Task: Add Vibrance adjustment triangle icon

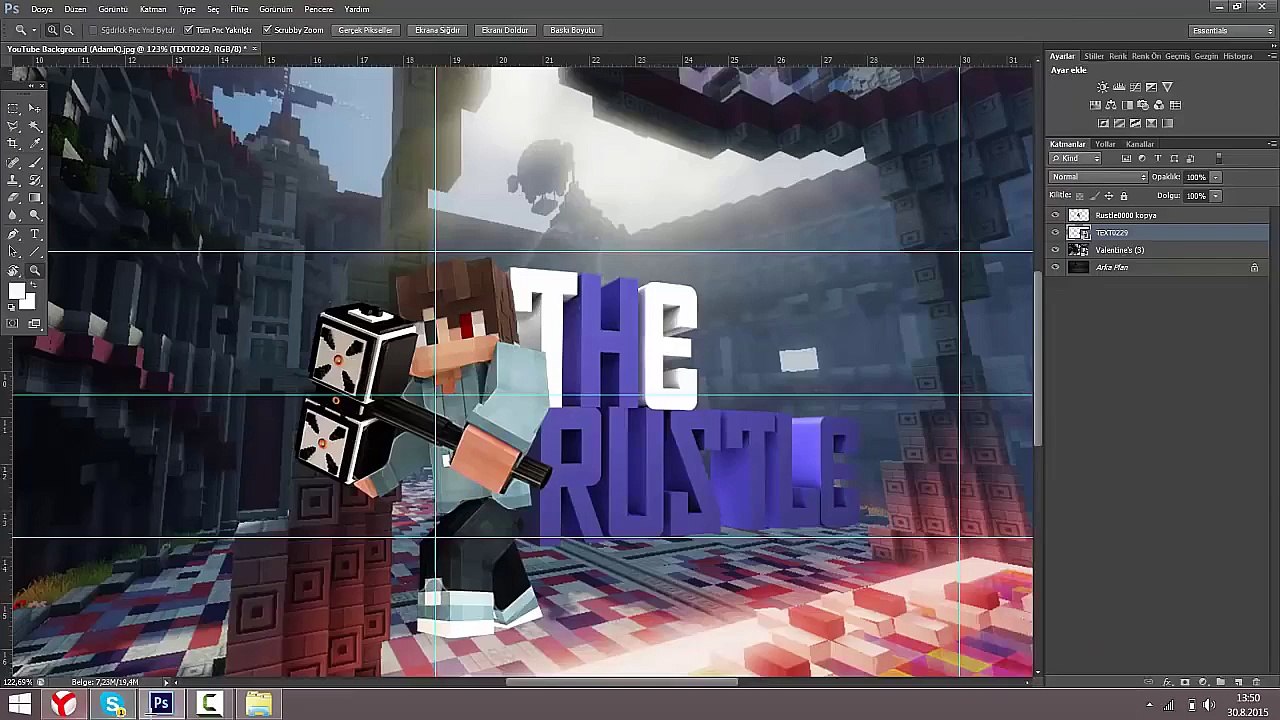Action: 1167,87
